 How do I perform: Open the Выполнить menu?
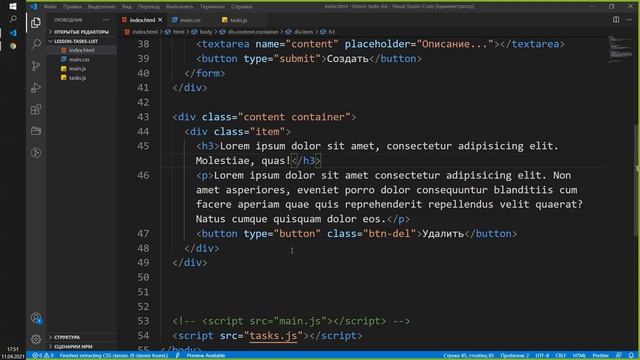point(180,7)
